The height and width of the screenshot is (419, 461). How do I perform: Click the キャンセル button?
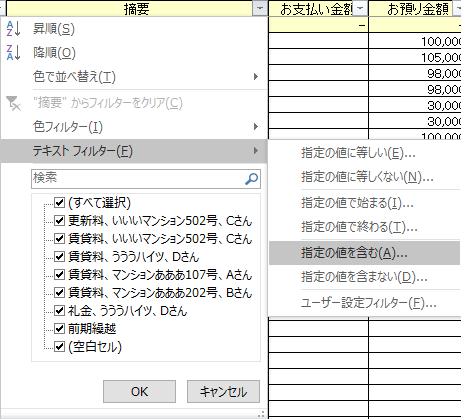pyautogui.click(x=223, y=391)
